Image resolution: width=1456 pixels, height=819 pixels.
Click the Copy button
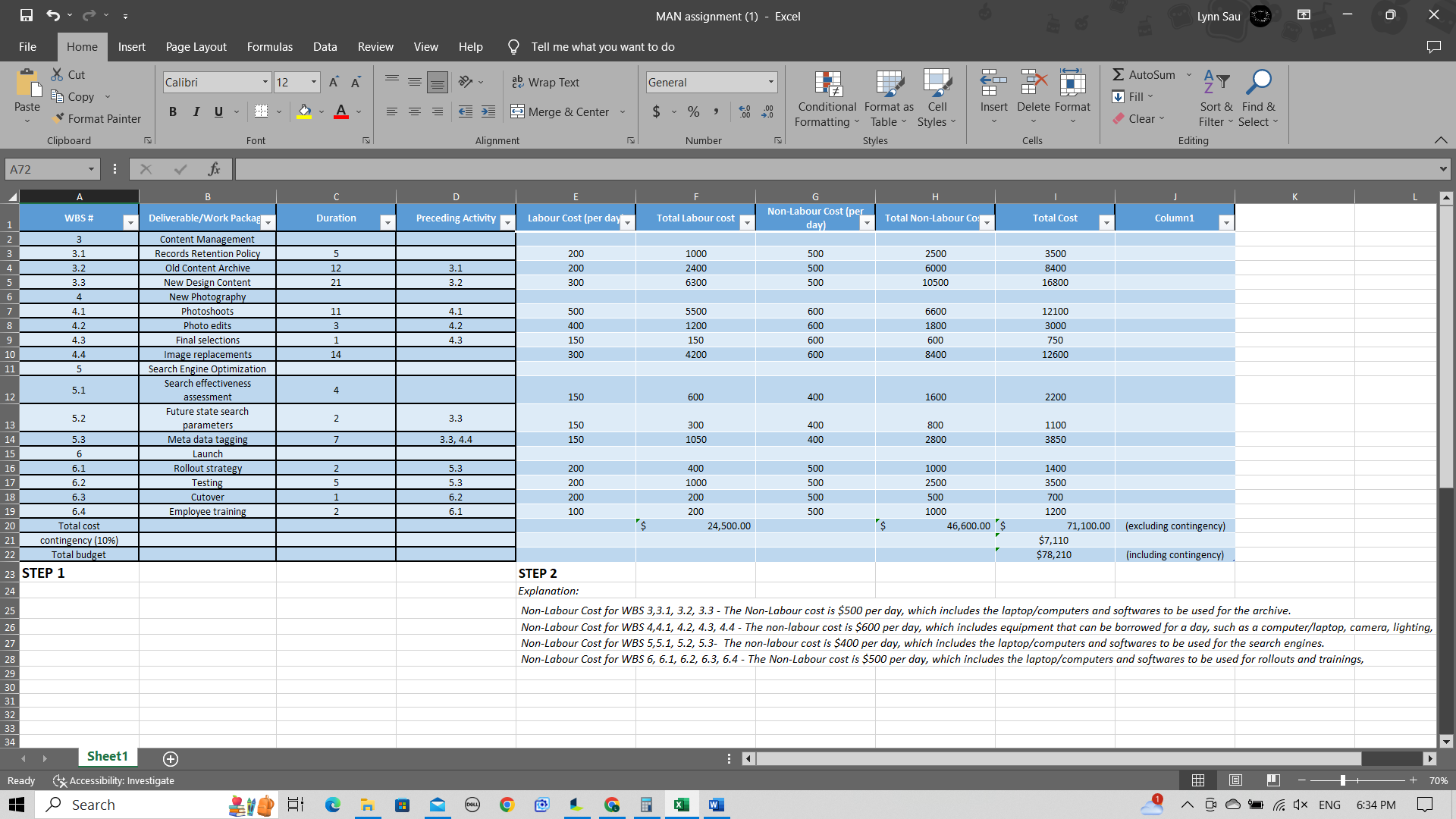coord(72,96)
